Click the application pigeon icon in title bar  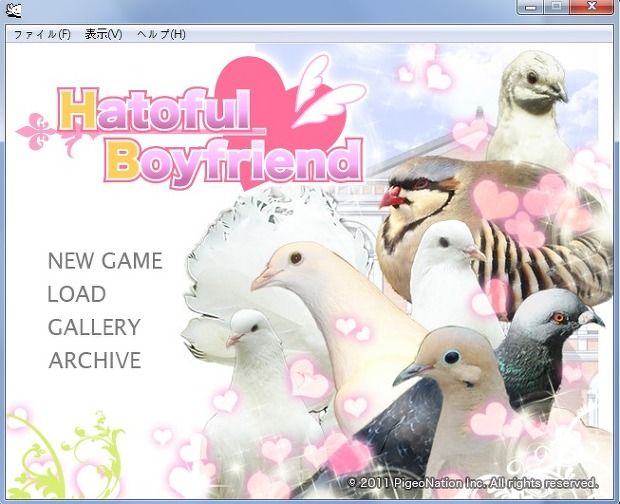(14, 10)
